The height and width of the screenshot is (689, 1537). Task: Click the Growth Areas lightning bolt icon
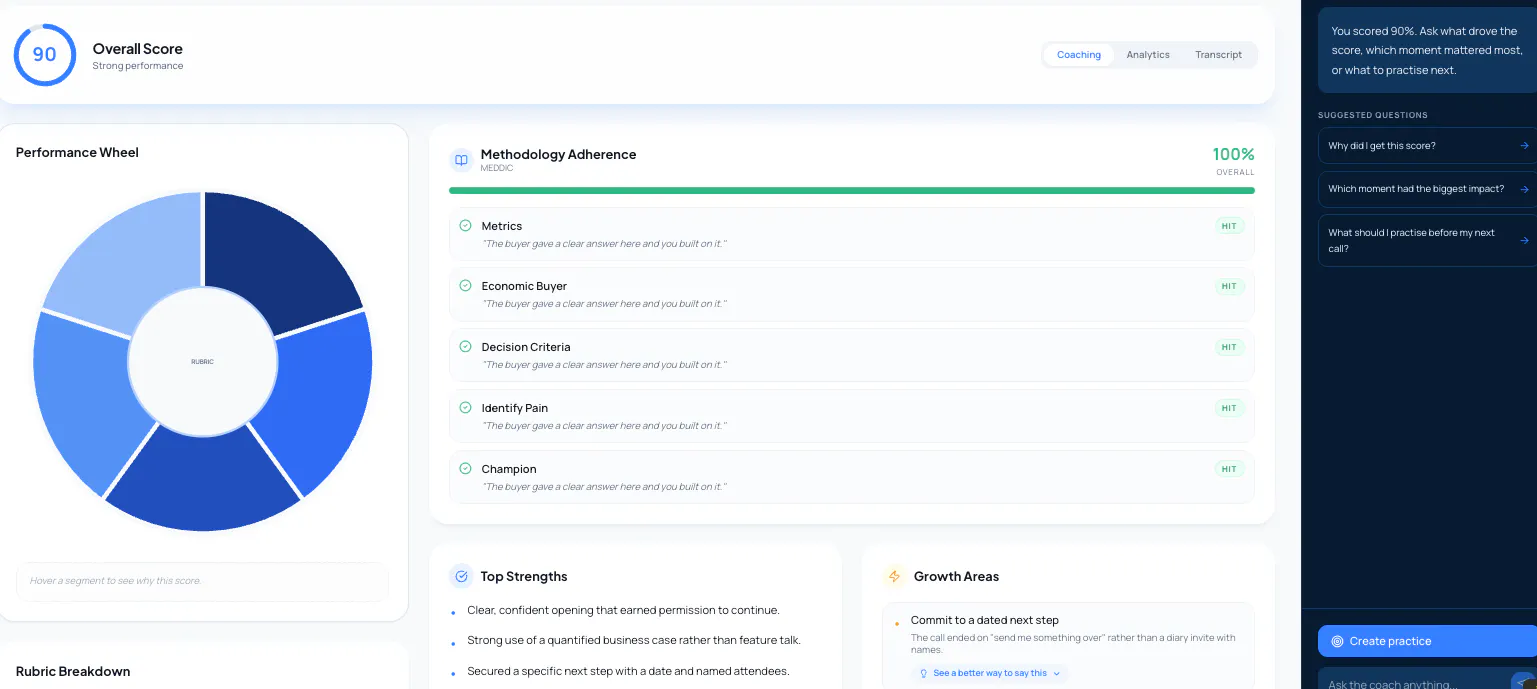[894, 576]
